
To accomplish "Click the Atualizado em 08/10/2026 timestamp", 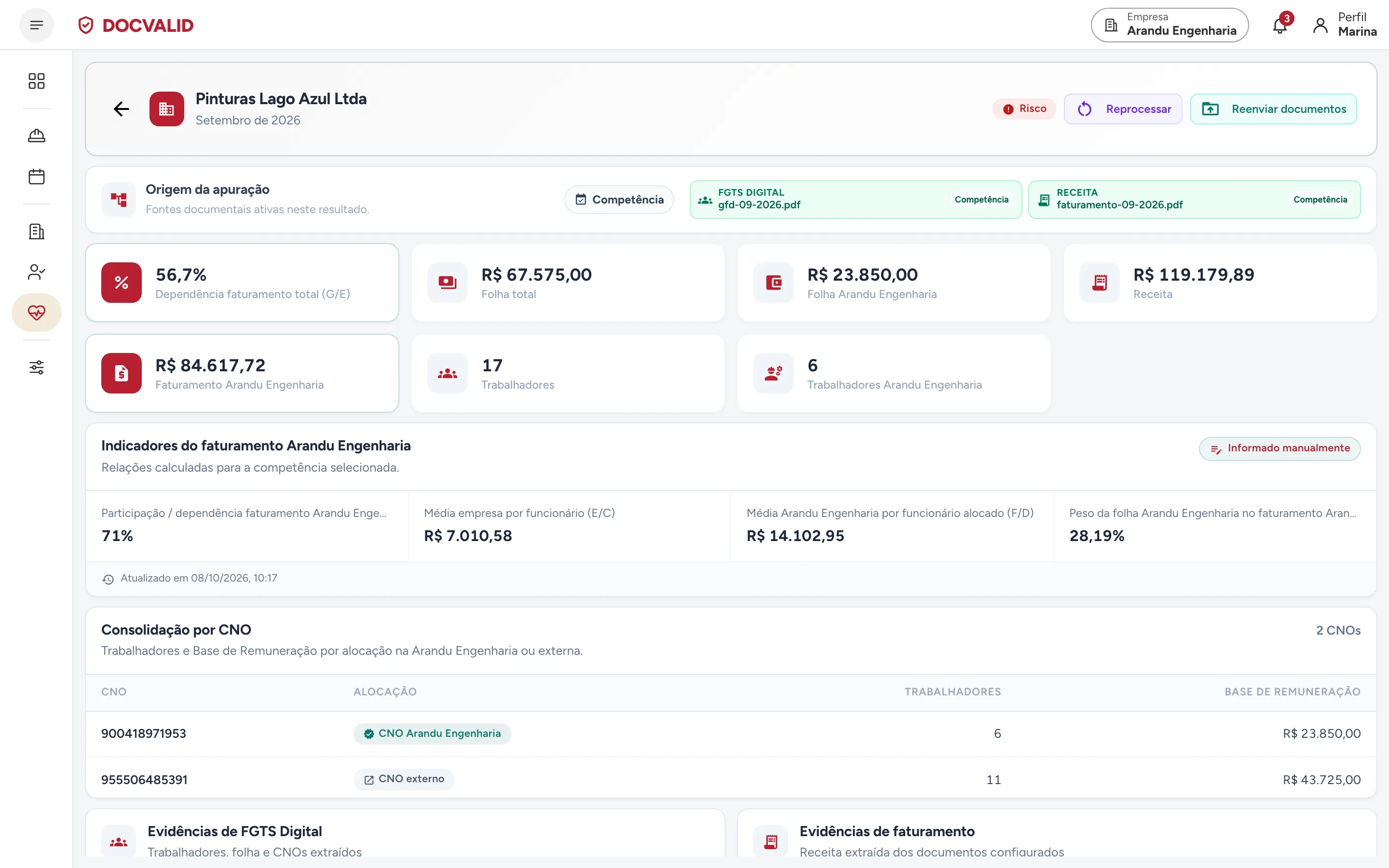I will tap(199, 578).
